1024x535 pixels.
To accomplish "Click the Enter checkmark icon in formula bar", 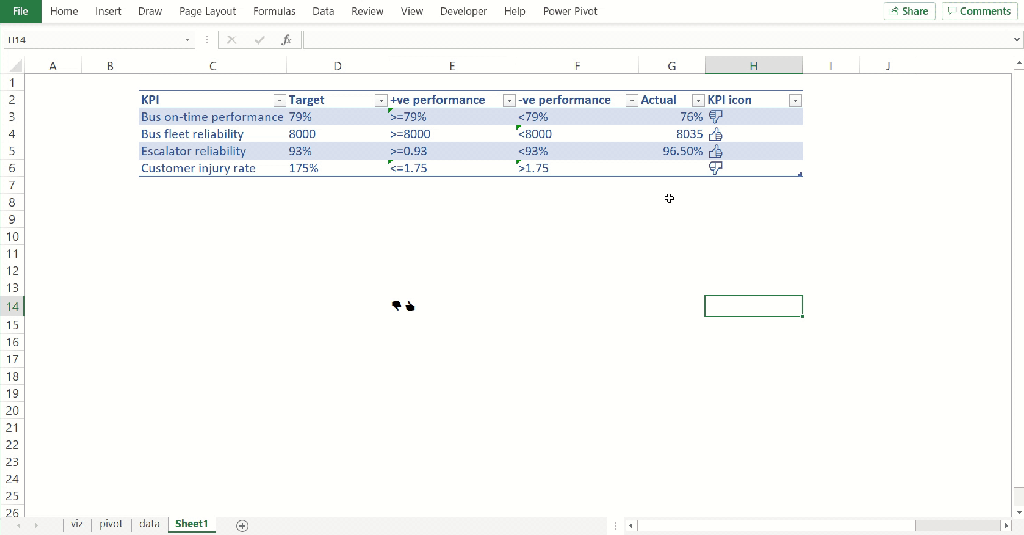I will click(x=259, y=40).
